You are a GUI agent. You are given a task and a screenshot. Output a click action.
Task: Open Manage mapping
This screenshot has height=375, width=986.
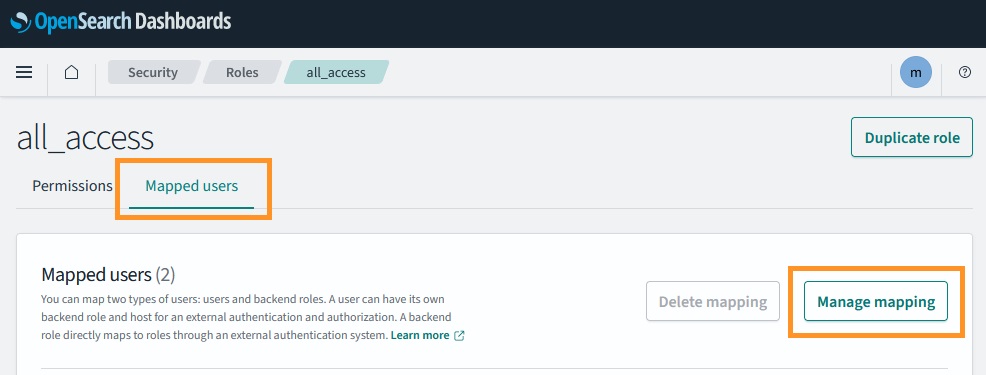click(876, 301)
